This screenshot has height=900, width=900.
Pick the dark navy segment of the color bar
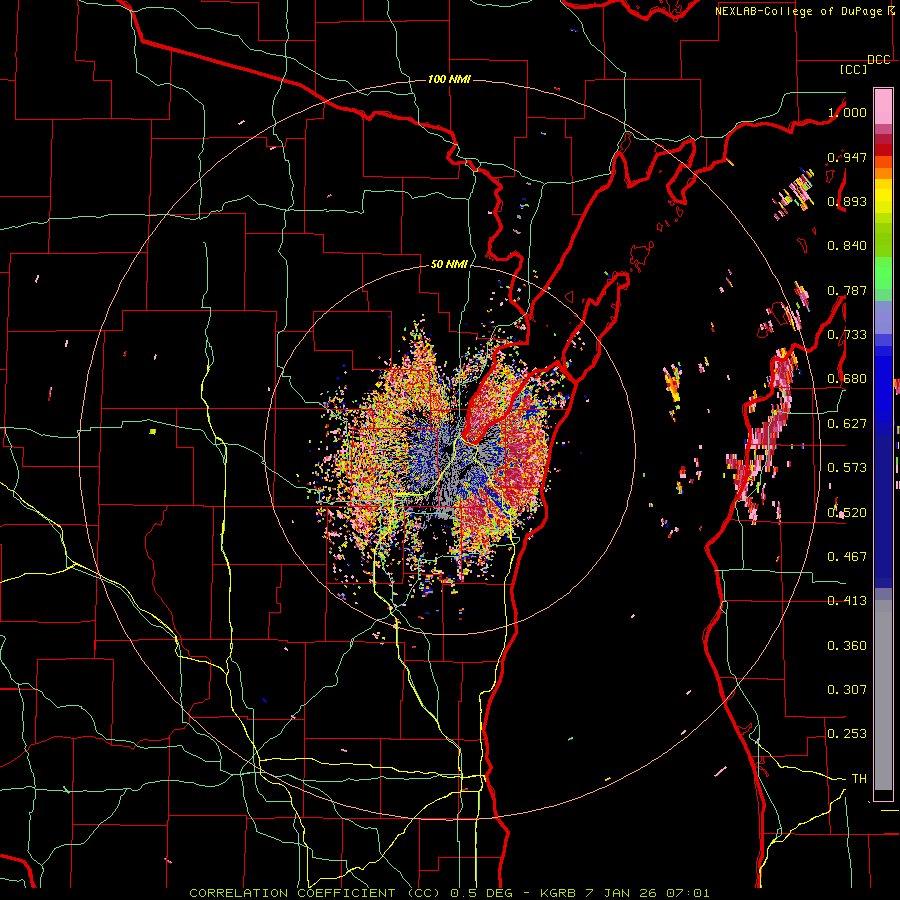883,511
